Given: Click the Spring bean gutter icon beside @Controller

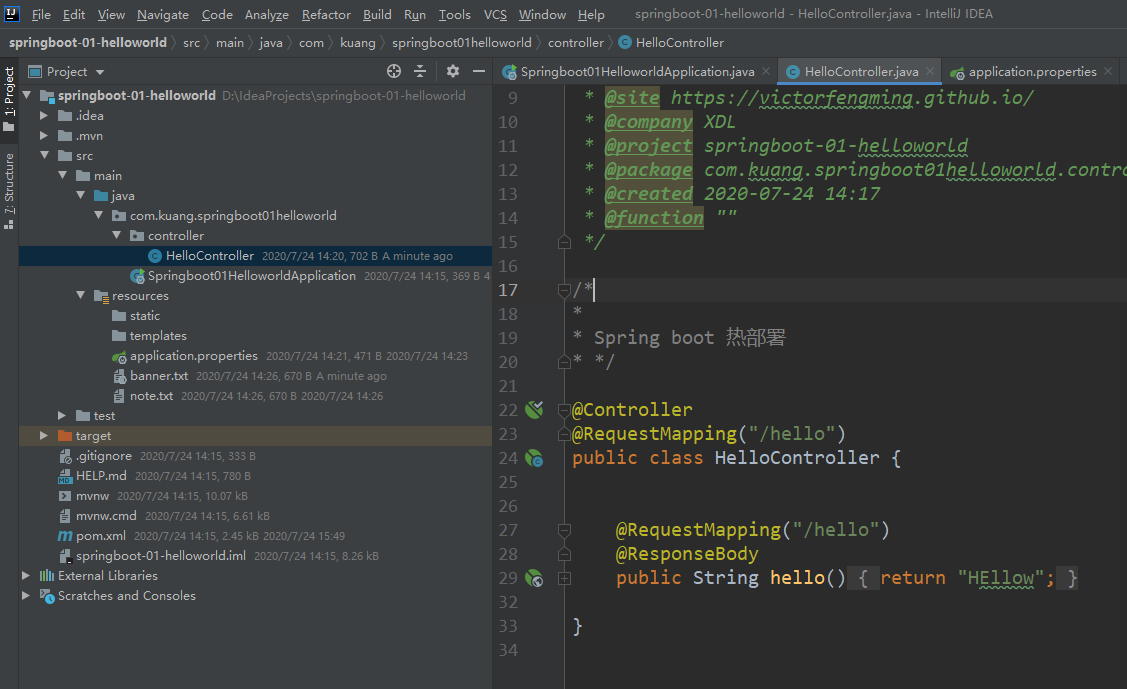Looking at the screenshot, I should [x=535, y=409].
